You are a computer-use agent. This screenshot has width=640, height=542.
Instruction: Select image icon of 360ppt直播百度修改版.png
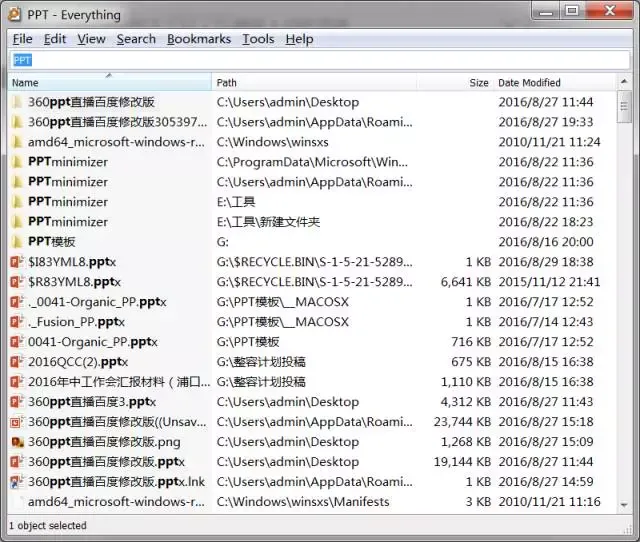coord(17,442)
